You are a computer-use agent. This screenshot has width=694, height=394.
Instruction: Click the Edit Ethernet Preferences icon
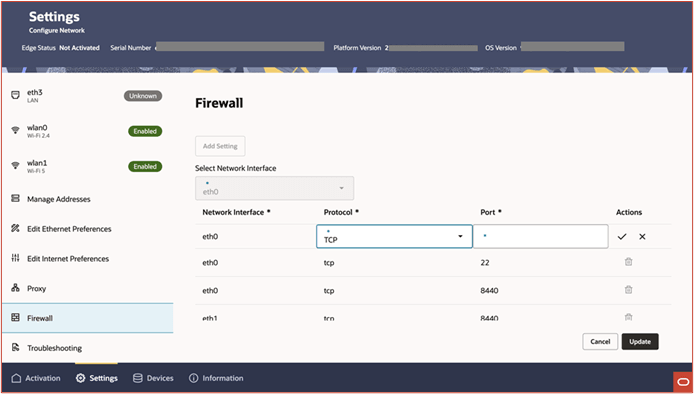15,229
